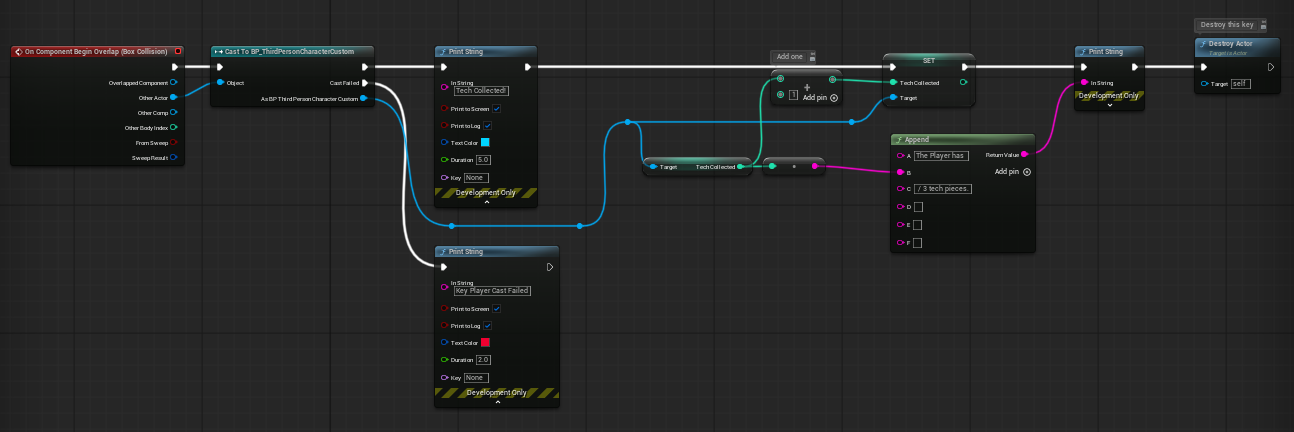Click Add pin circle icon on the addition node
The image size is (1294, 432).
[834, 98]
